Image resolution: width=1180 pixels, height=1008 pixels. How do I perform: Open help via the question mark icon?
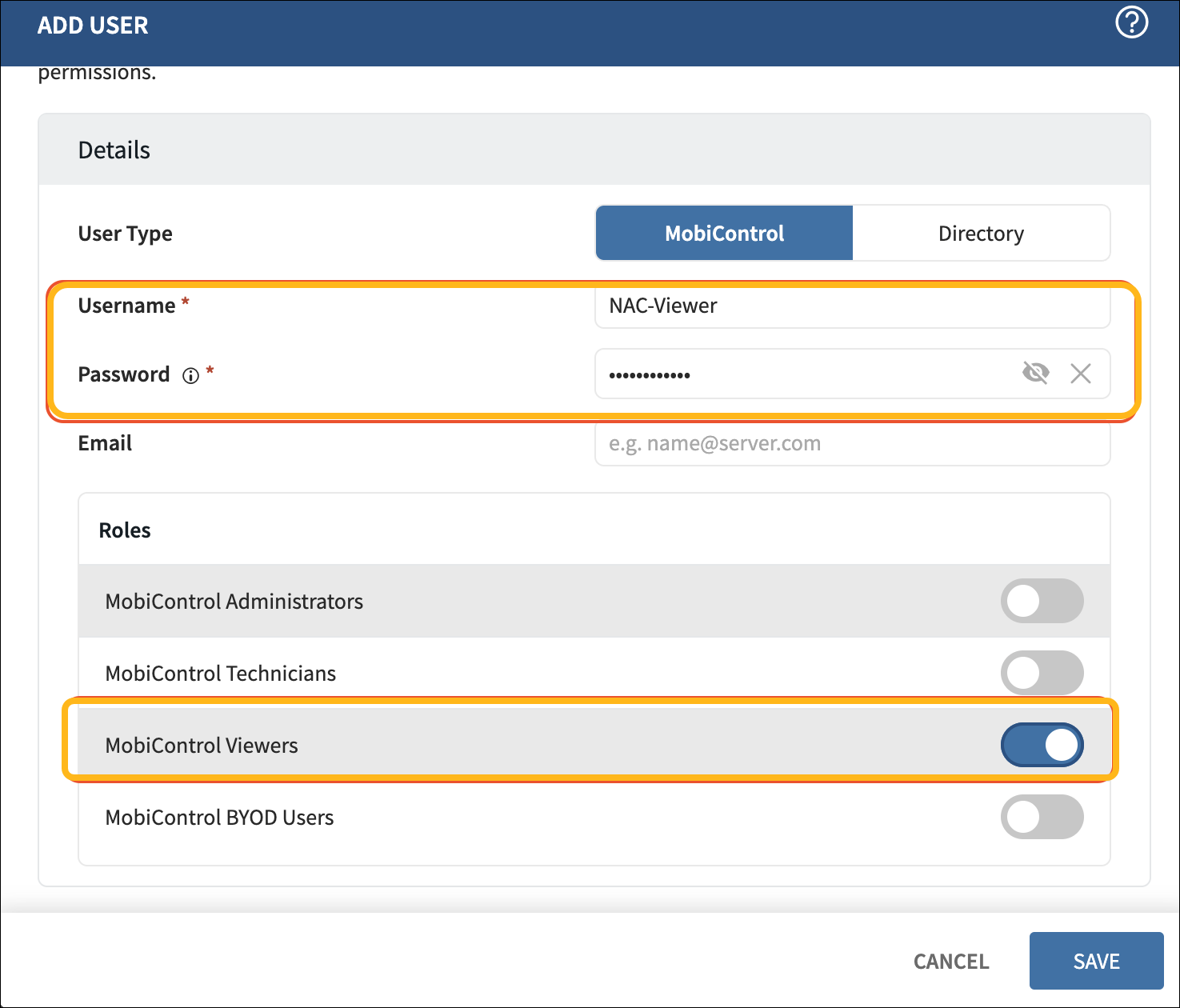(x=1130, y=24)
